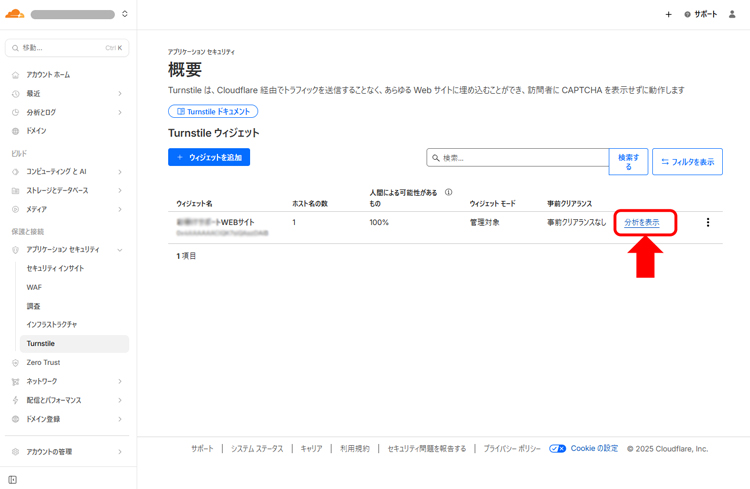Viewport: 750px width, 489px height.
Task: Click the ネットワーク icon
Action: coord(15,381)
